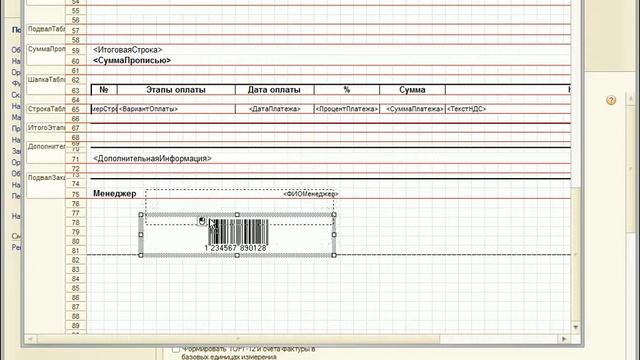This screenshot has width=640, height=360.
Task: Select the <ИтоговаяСтрока> cell
Action: coord(127,50)
